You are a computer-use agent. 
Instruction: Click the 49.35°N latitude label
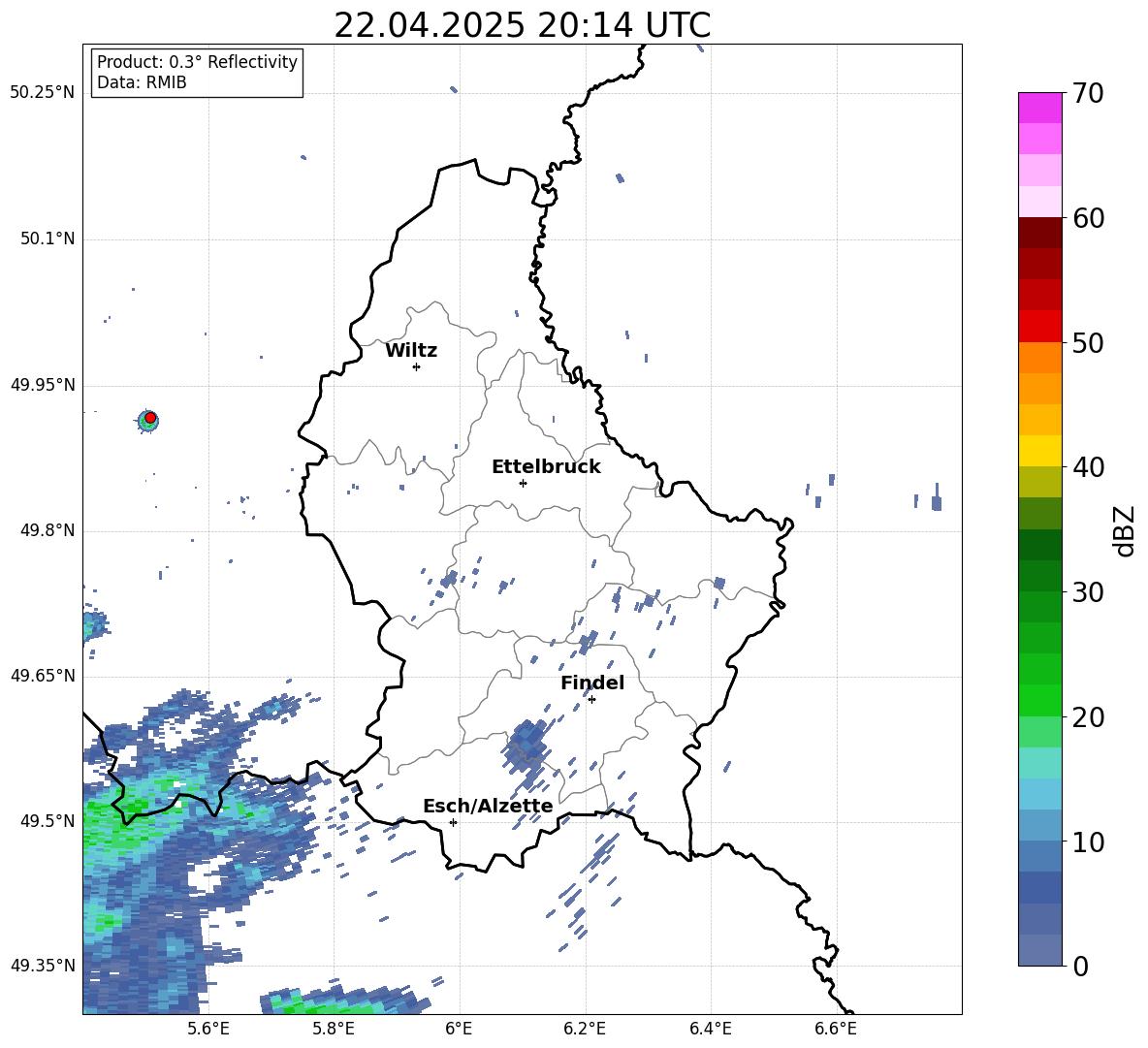pyautogui.click(x=42, y=966)
